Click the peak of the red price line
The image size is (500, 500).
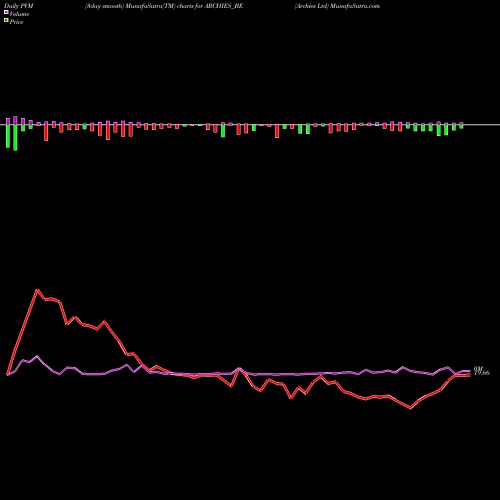click(x=37, y=290)
